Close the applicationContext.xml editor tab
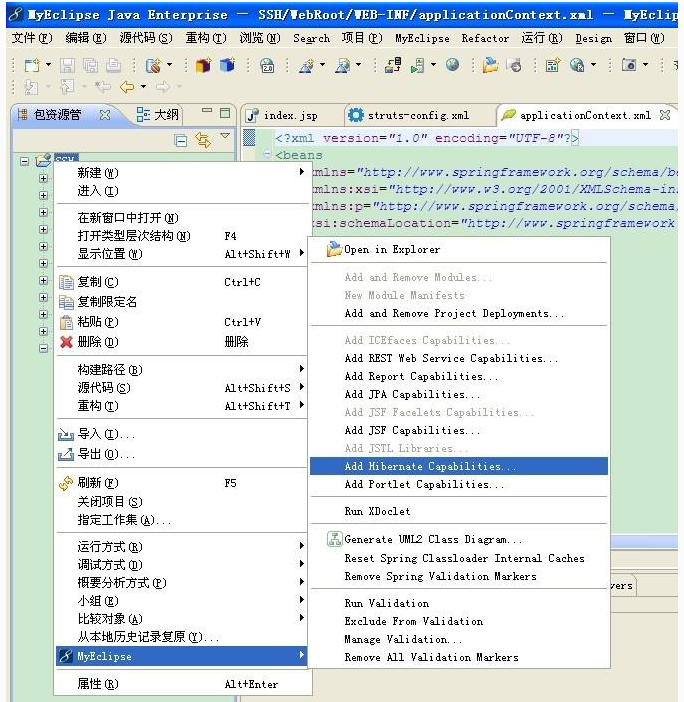Viewport: 684px width, 702px height. [x=665, y=115]
